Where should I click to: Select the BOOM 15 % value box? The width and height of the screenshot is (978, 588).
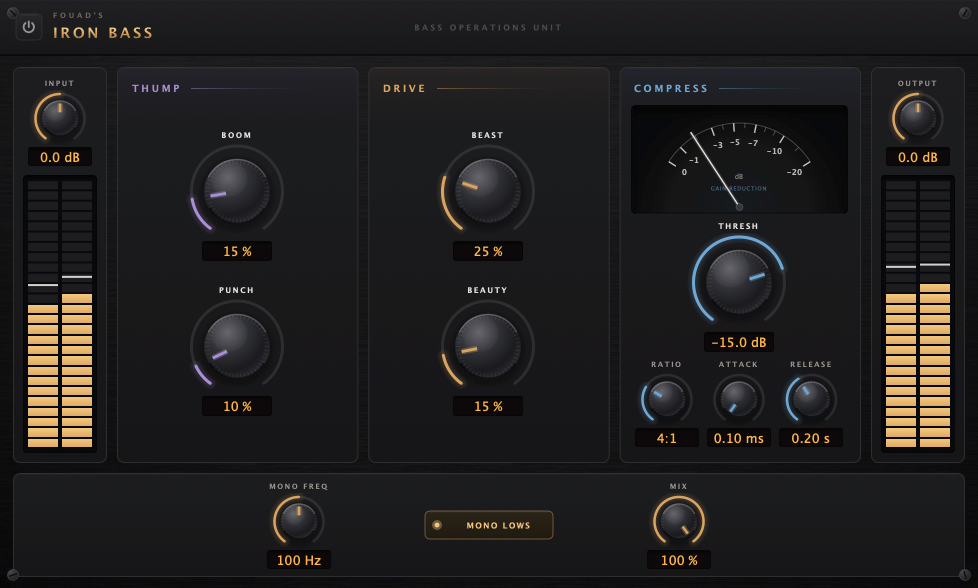(x=237, y=251)
